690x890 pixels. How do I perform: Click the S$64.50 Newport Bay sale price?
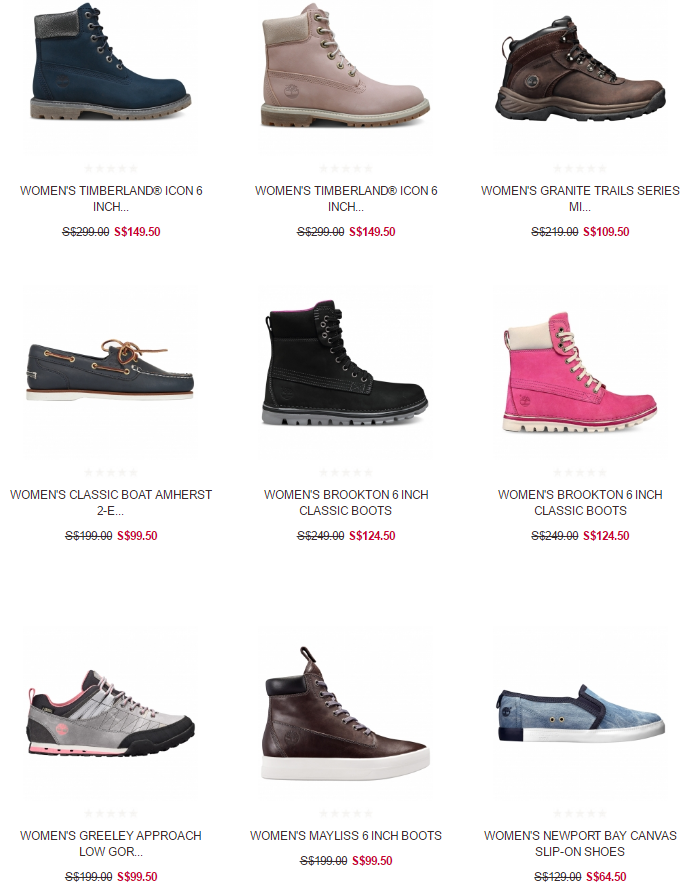(606, 877)
